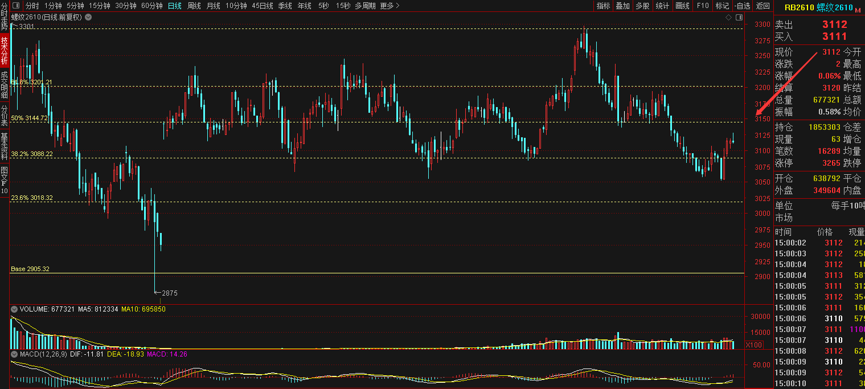This screenshot has height=389, width=865.
Task: Select the 5秒 period
Action: tap(324, 6)
